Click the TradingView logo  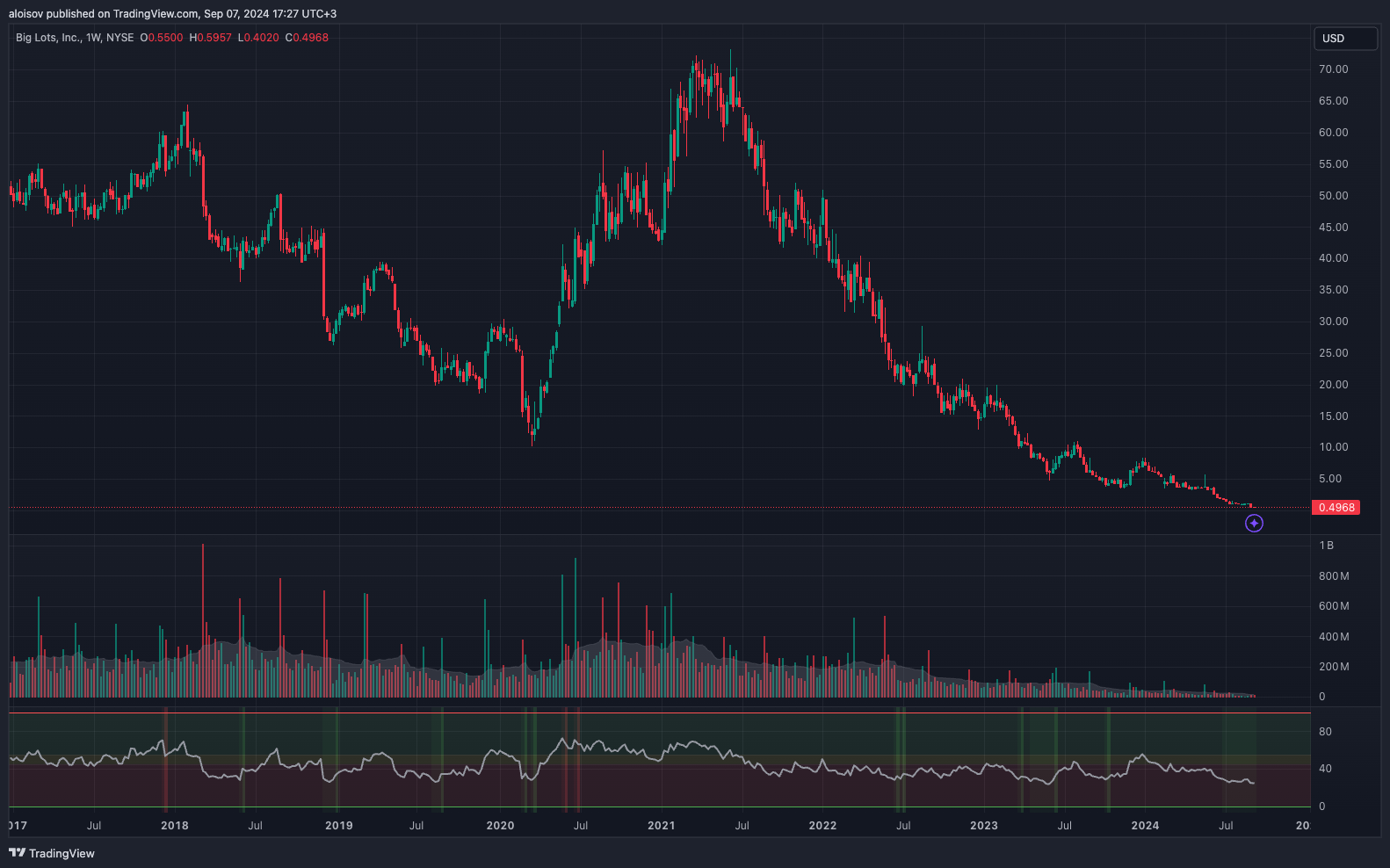point(52,853)
